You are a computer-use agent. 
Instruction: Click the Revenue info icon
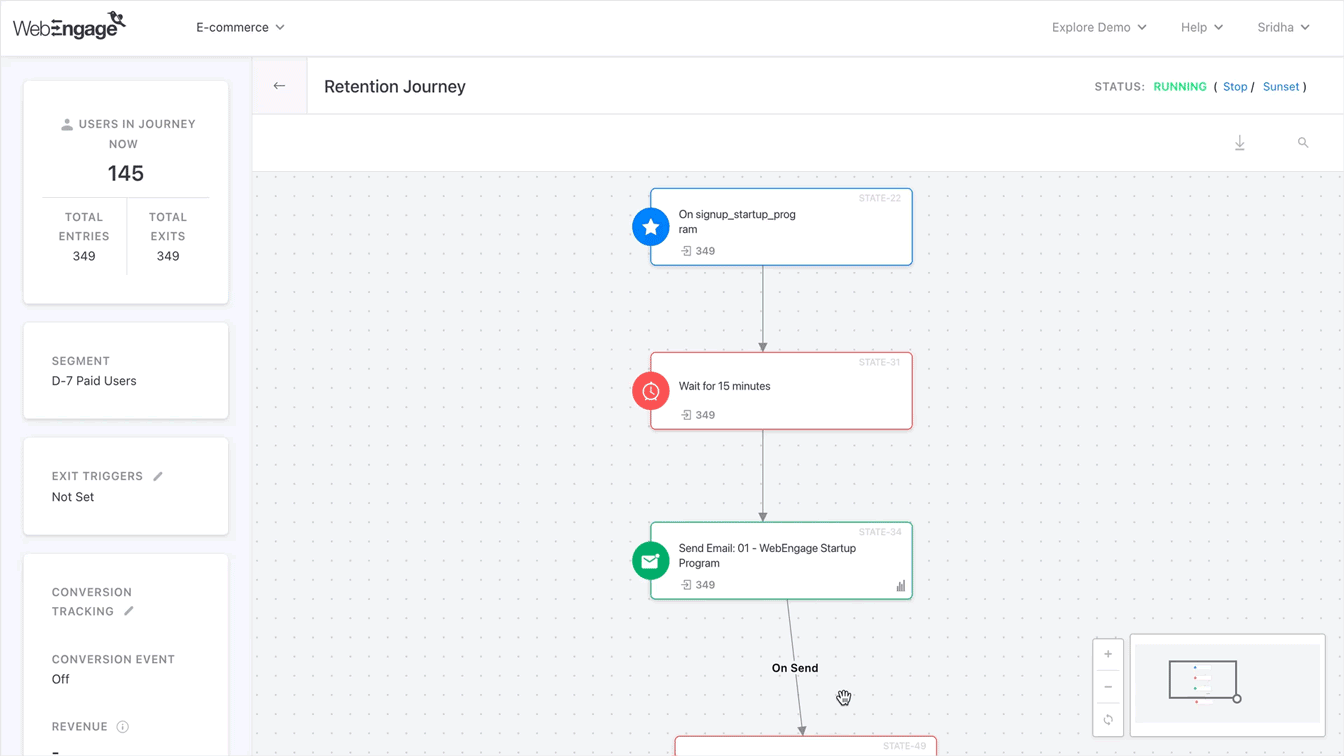pyautogui.click(x=123, y=727)
